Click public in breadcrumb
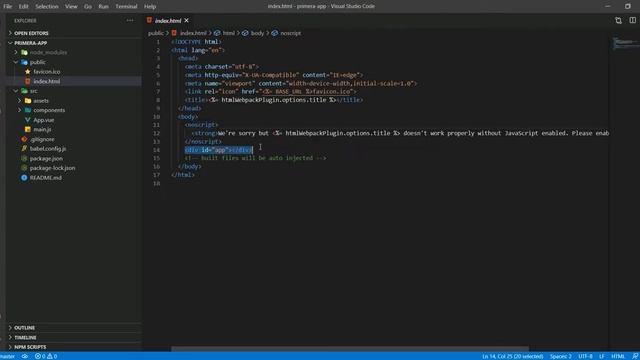Viewport: 640px width, 360px height. click(x=156, y=33)
